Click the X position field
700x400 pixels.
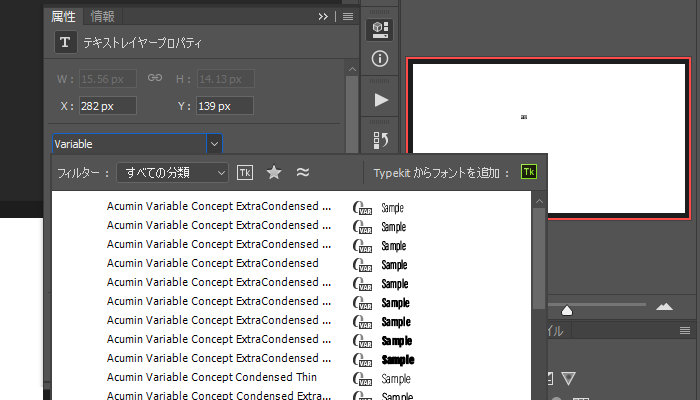[108, 106]
